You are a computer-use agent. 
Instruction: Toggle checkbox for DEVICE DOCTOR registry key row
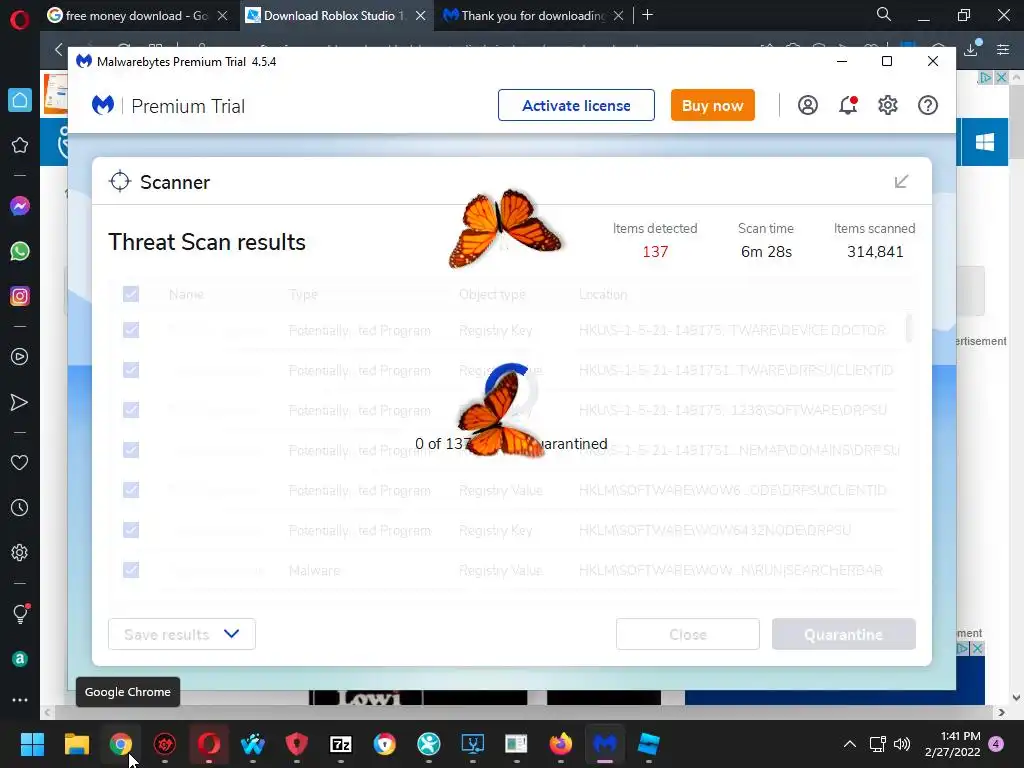[131, 330]
